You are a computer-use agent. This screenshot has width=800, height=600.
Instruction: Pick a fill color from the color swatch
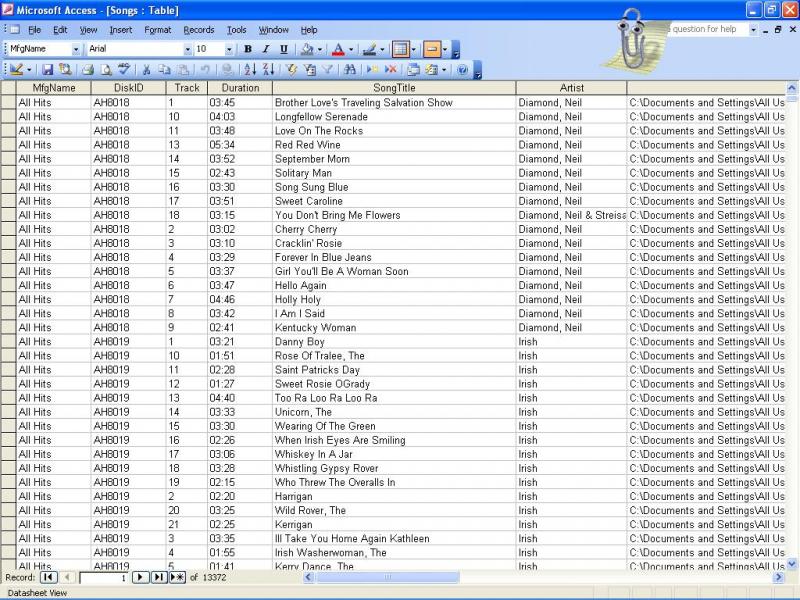click(x=306, y=48)
